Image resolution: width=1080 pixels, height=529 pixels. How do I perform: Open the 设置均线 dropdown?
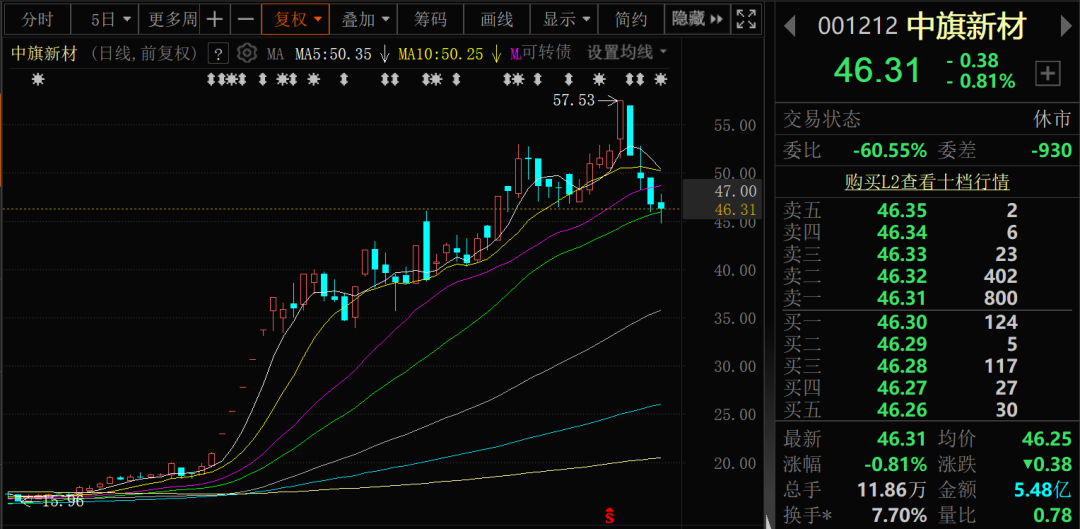(x=627, y=52)
